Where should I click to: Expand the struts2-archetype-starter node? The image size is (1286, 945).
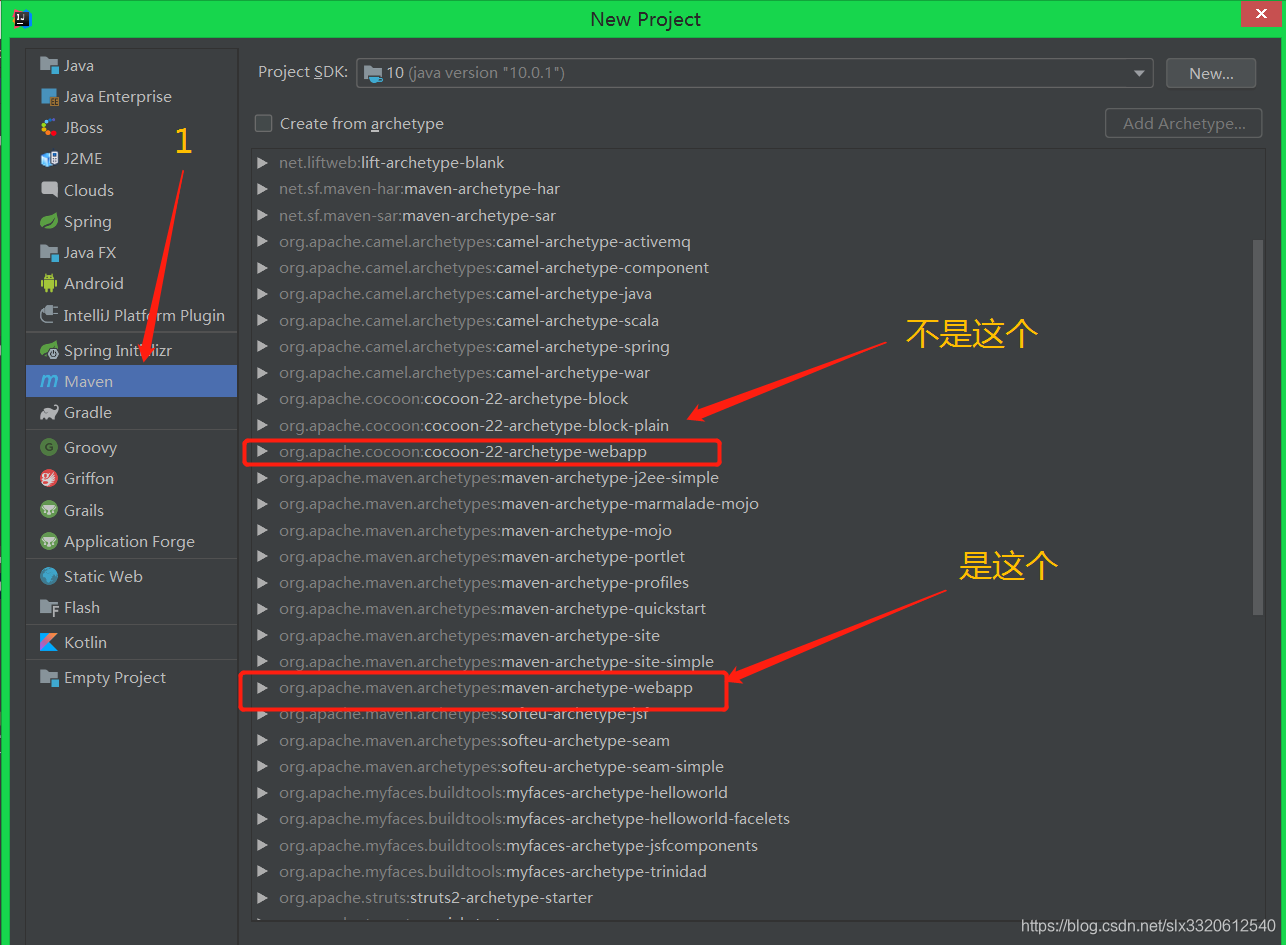[x=262, y=897]
